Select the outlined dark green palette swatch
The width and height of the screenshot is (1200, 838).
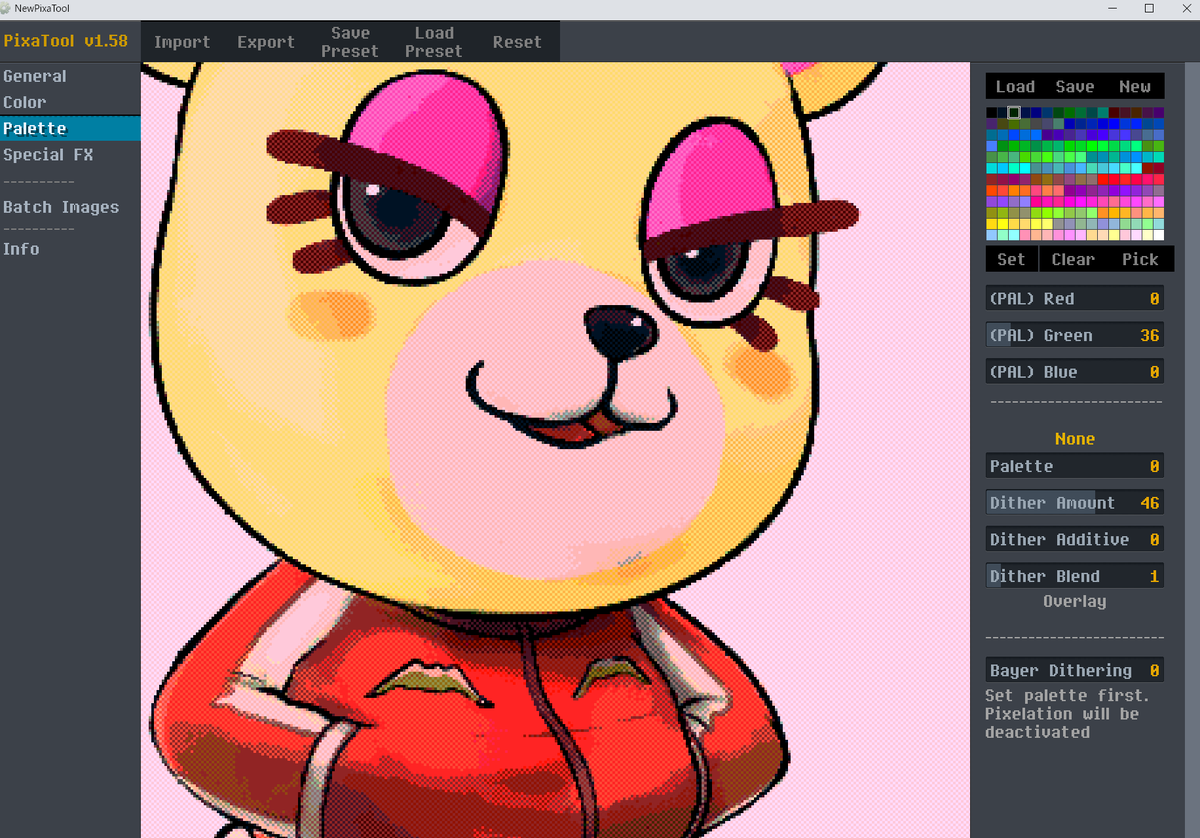pyautogui.click(x=1014, y=113)
